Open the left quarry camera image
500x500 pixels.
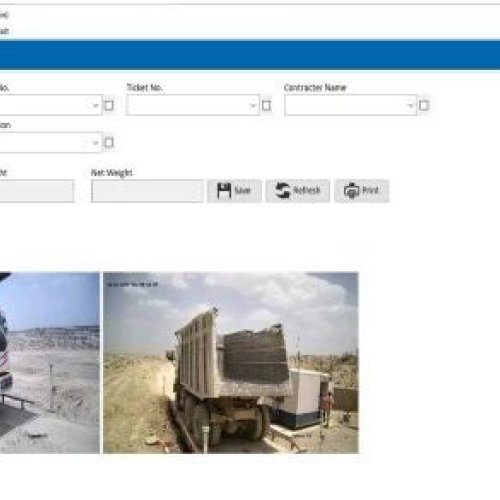(x=50, y=363)
